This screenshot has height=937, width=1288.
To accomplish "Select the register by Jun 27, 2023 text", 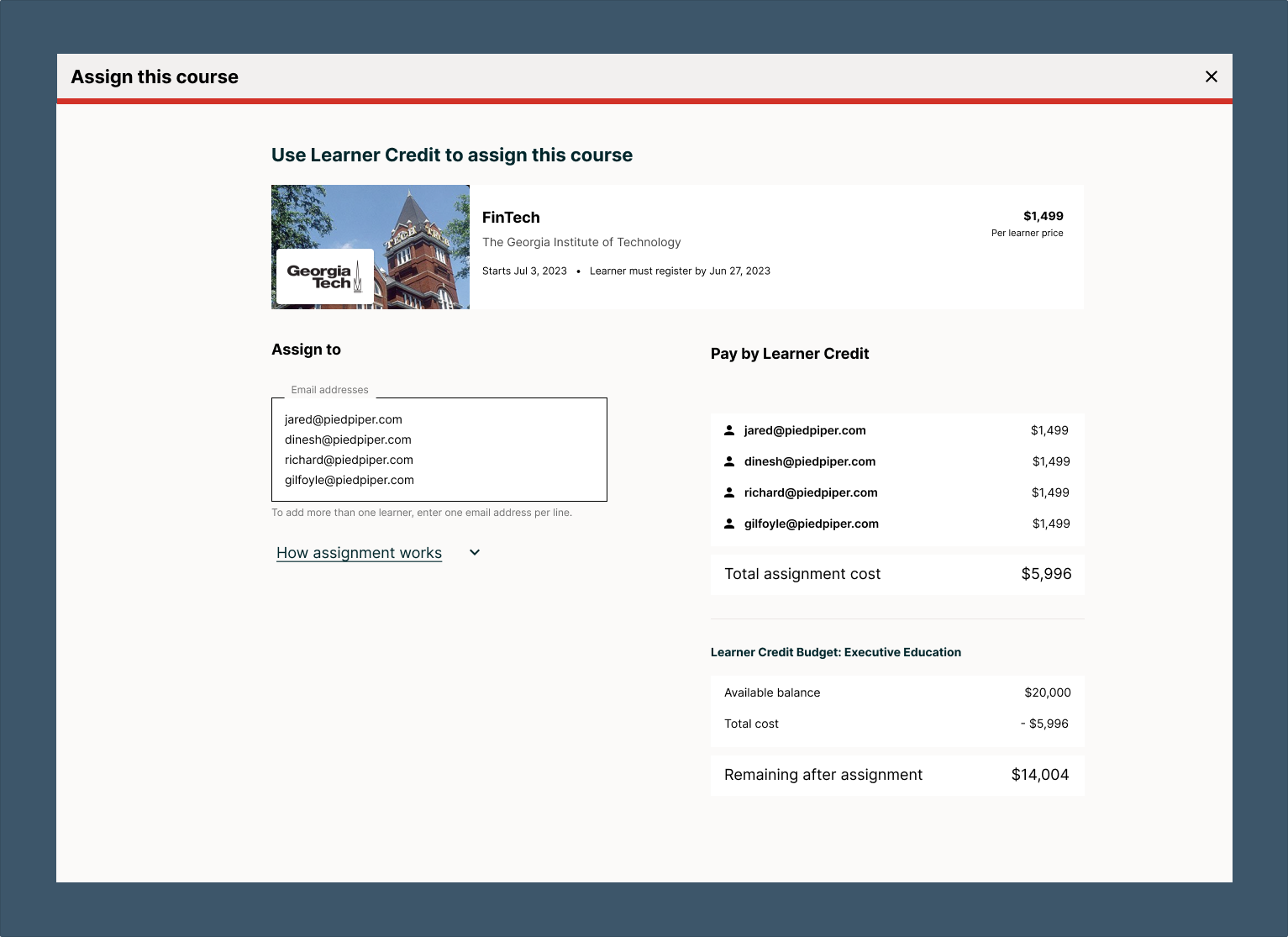I will tap(680, 271).
